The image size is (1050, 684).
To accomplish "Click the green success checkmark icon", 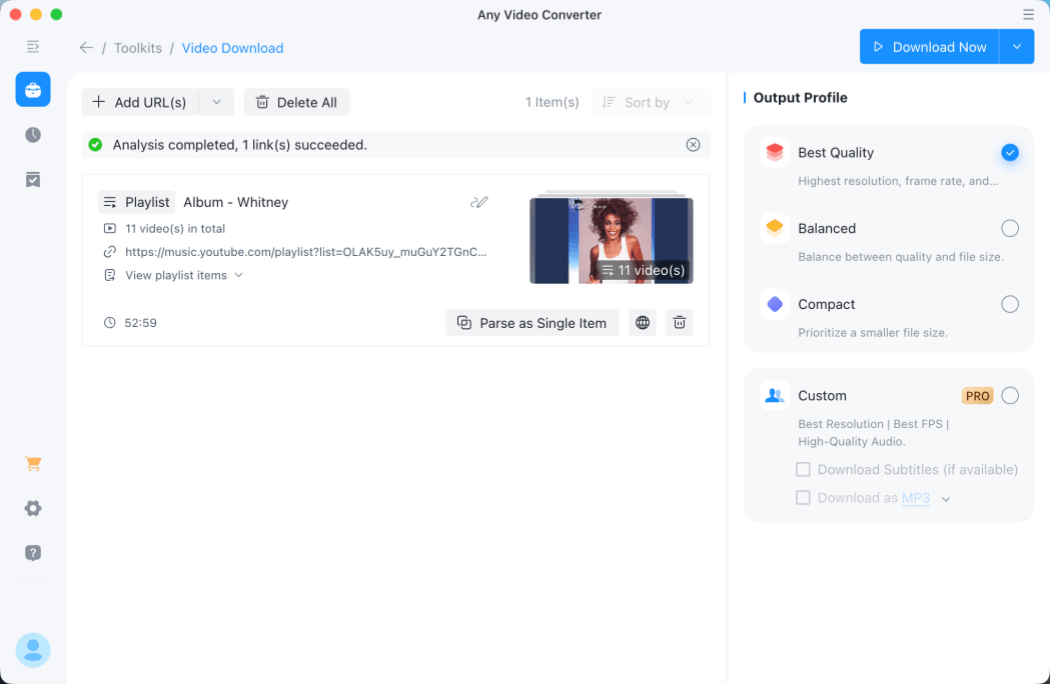I will tap(95, 145).
